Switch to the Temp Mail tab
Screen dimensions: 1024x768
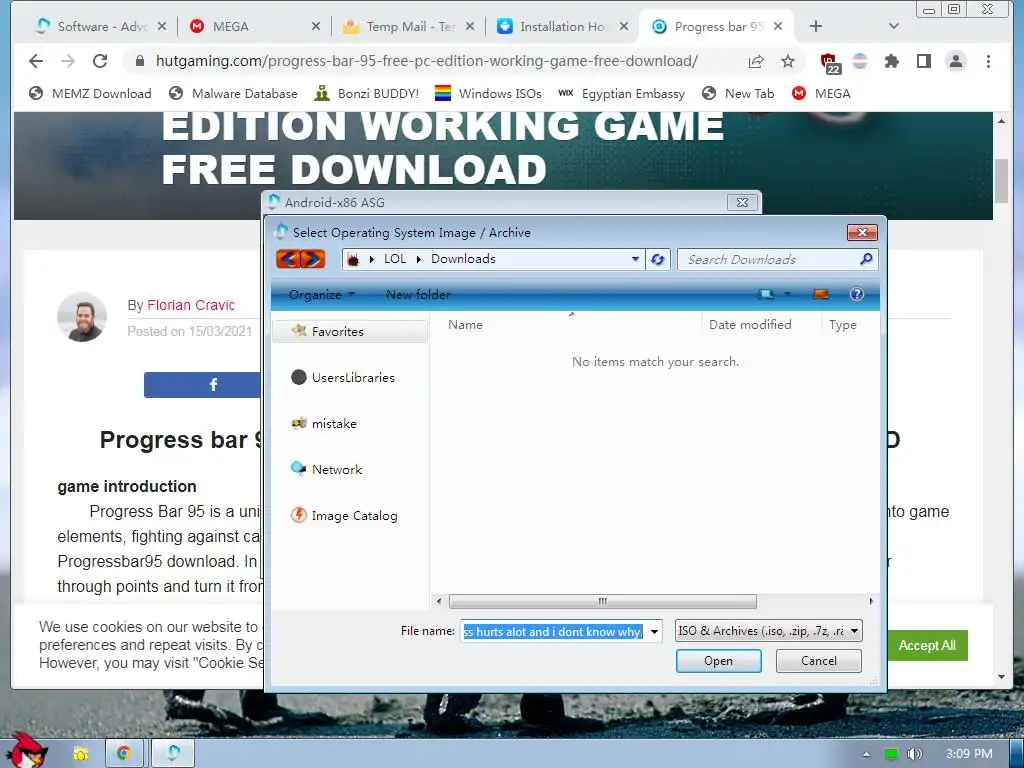click(x=409, y=27)
